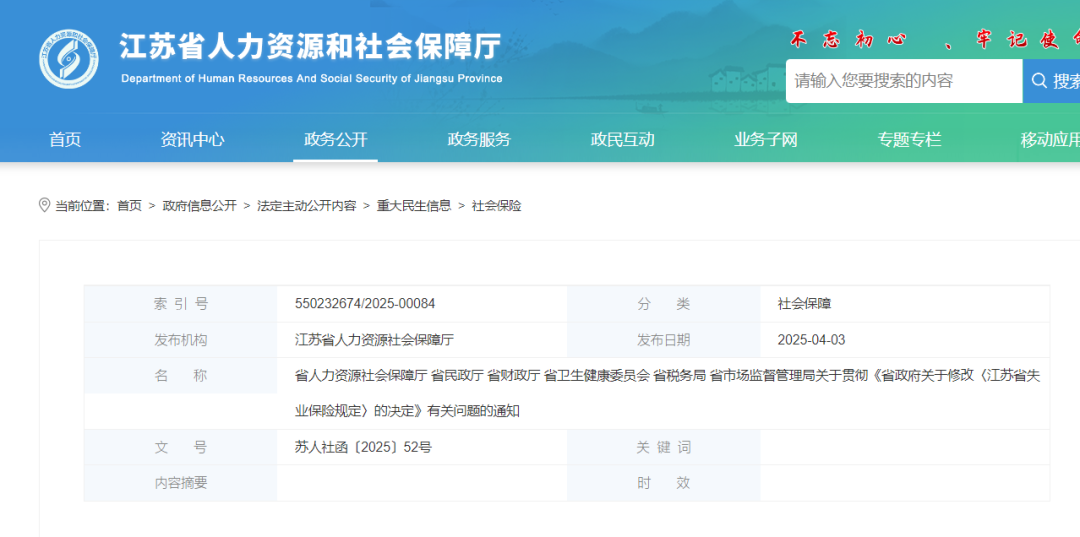Navigate to 重大民生信息 breadcrumb link

coord(413,206)
